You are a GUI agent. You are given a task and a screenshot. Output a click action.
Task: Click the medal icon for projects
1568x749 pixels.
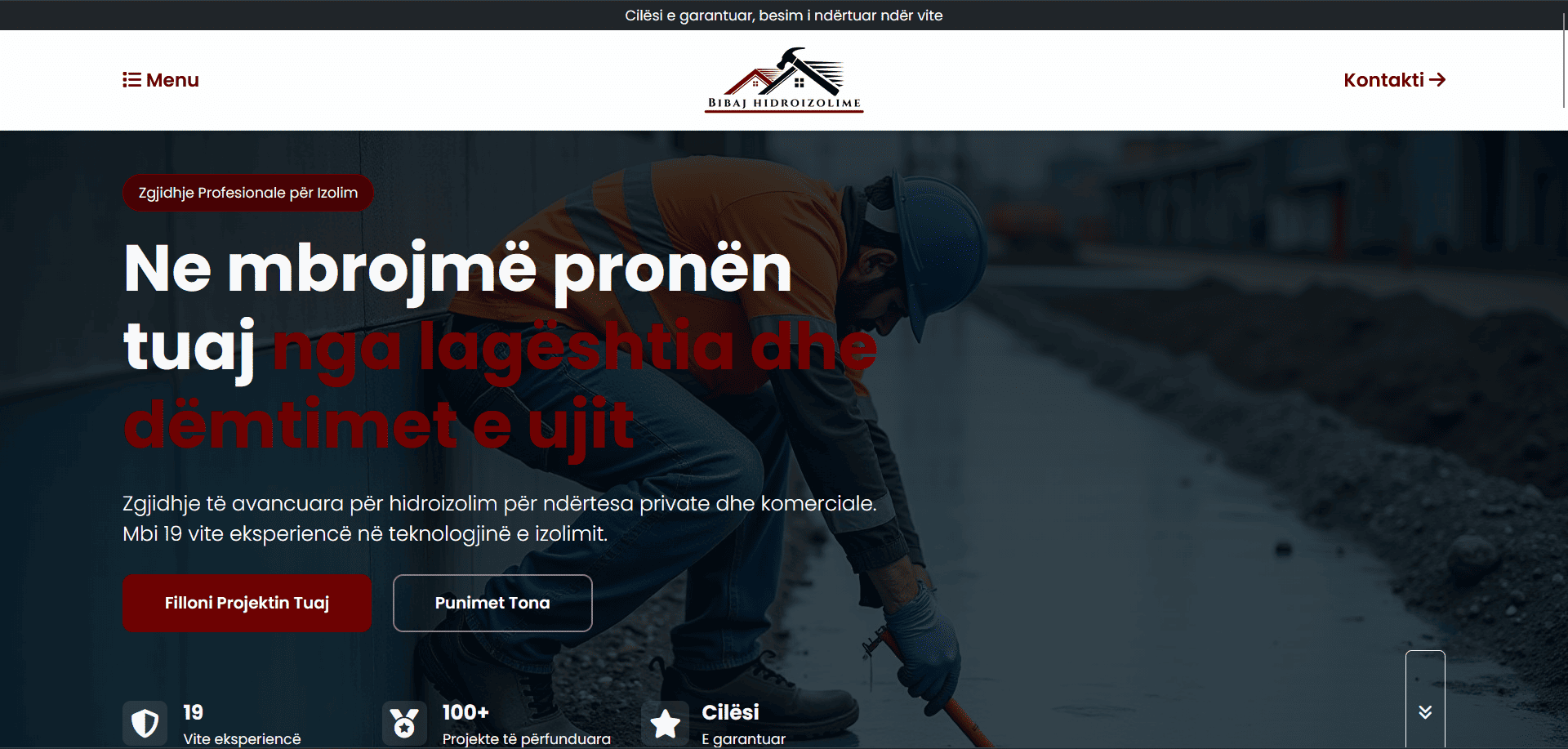[x=404, y=723]
